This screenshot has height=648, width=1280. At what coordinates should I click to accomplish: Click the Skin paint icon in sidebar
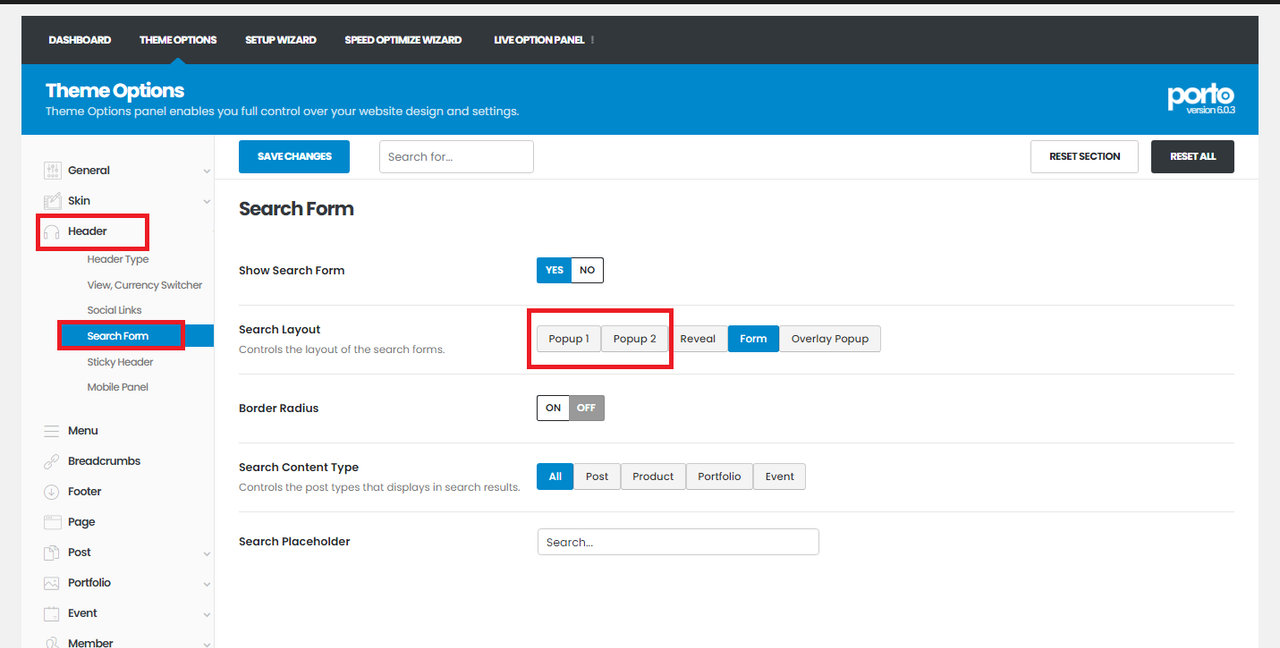pyautogui.click(x=52, y=201)
